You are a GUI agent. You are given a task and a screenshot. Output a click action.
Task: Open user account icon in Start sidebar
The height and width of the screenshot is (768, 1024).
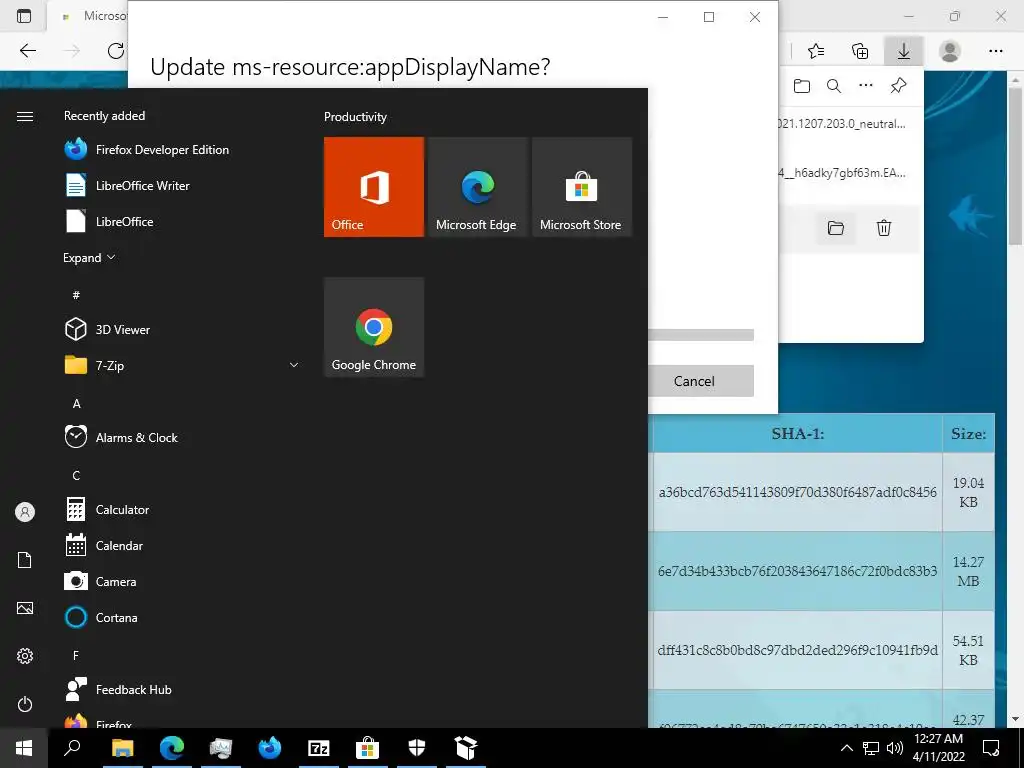pyautogui.click(x=25, y=512)
